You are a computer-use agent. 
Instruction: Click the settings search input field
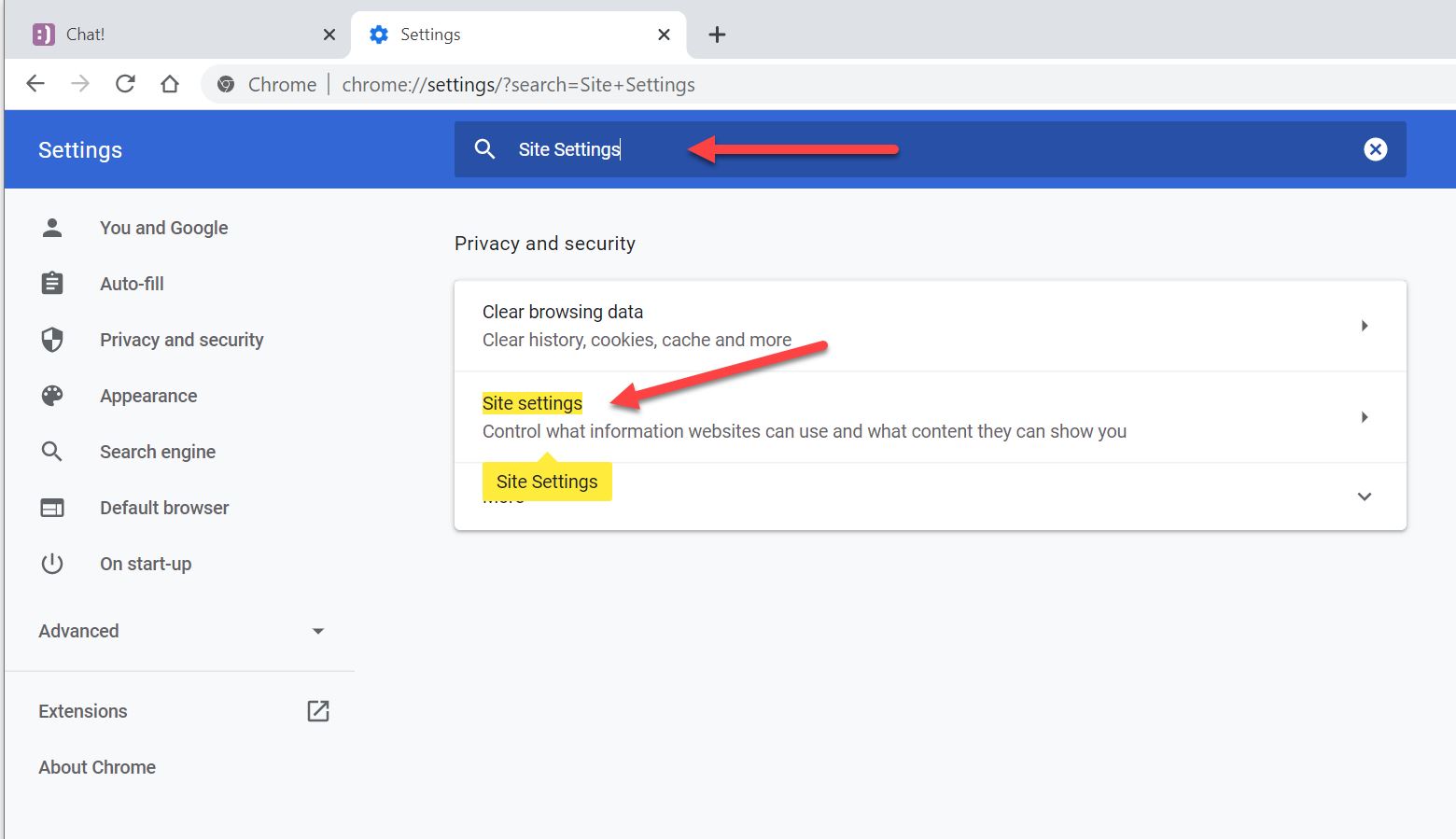930,149
